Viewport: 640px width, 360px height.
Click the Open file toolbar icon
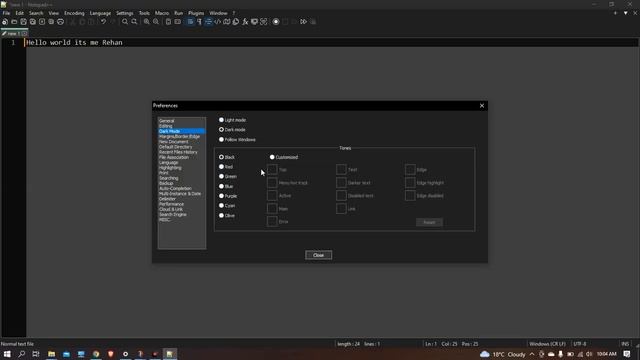pos(14,22)
